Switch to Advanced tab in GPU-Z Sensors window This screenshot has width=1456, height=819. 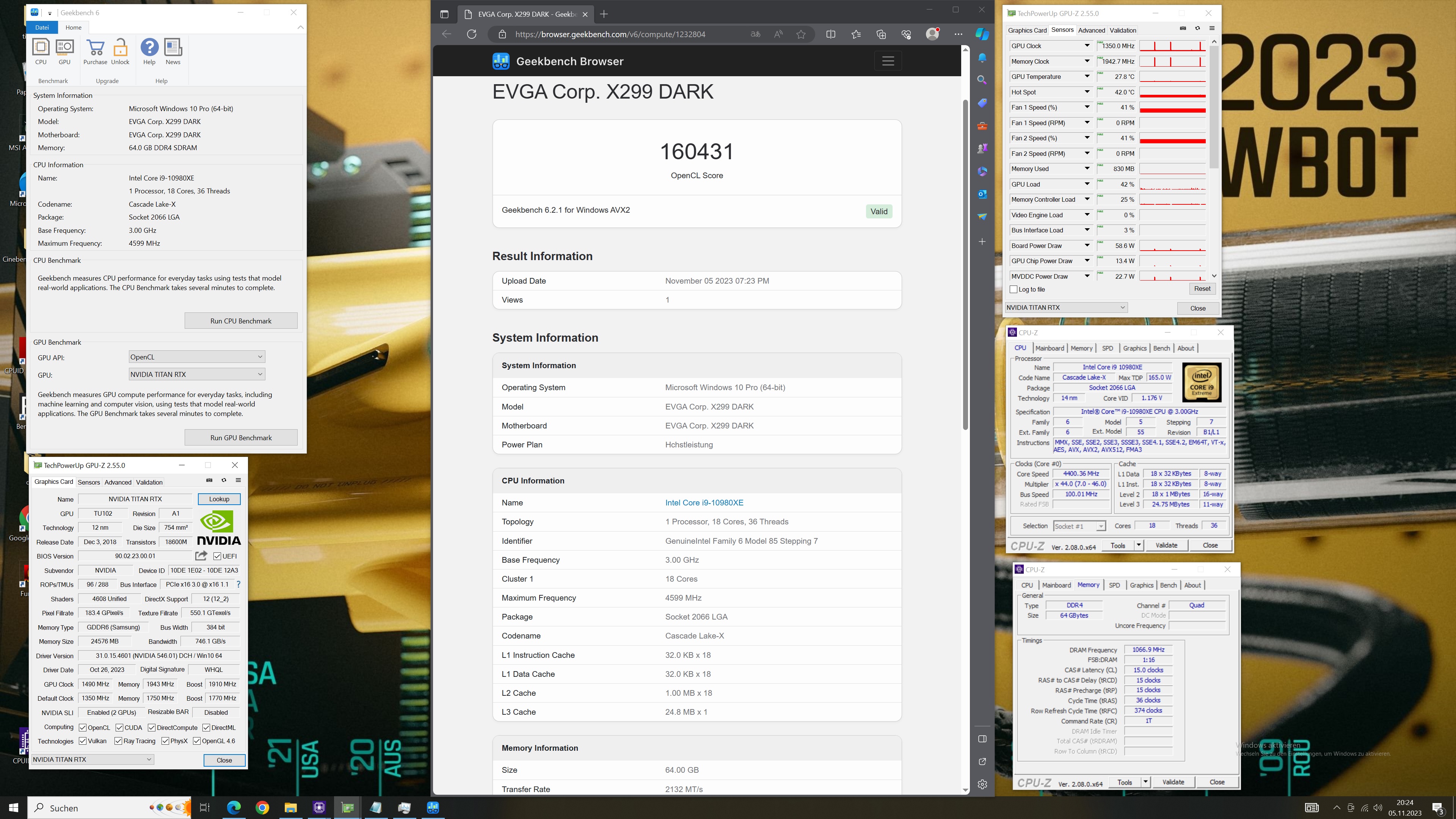[x=1091, y=30]
